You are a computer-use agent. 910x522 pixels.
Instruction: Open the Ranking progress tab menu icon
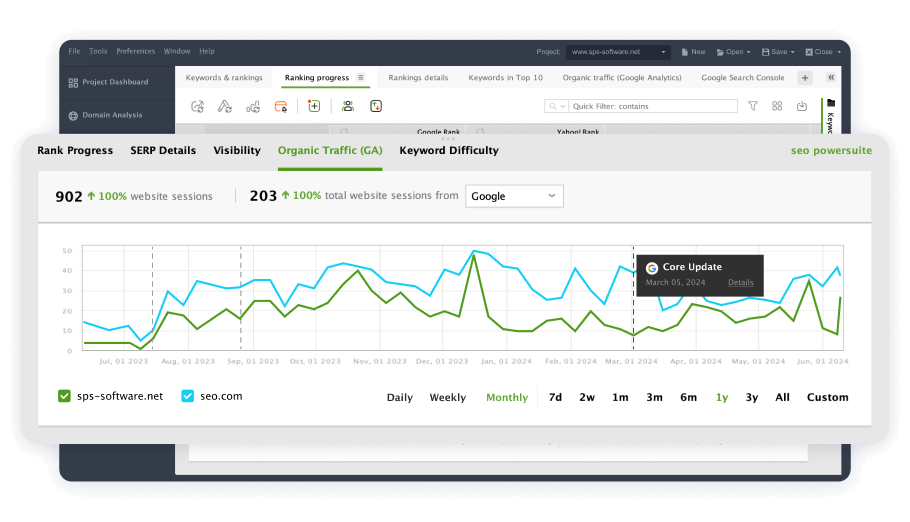[360, 77]
